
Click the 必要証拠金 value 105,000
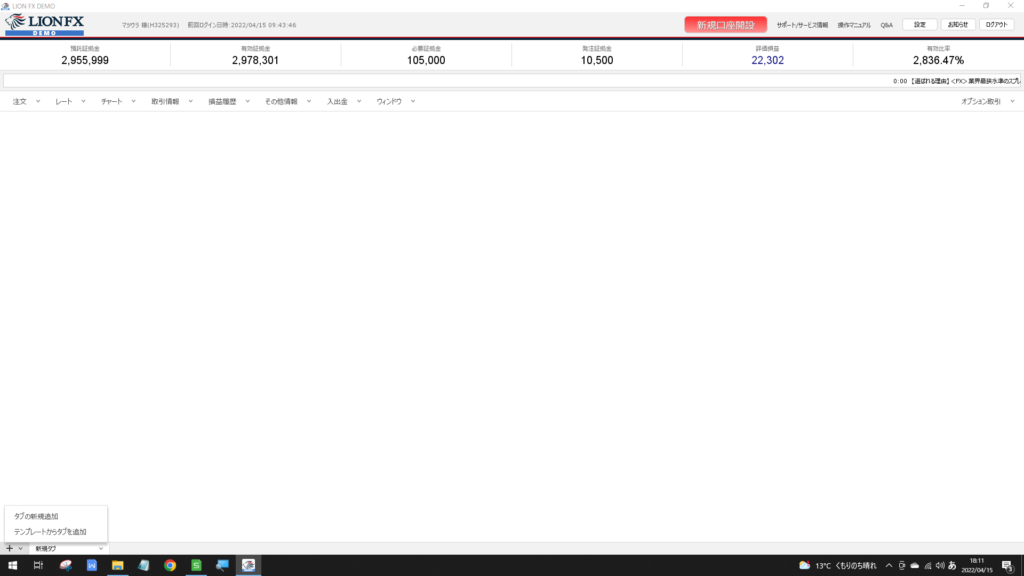click(426, 60)
